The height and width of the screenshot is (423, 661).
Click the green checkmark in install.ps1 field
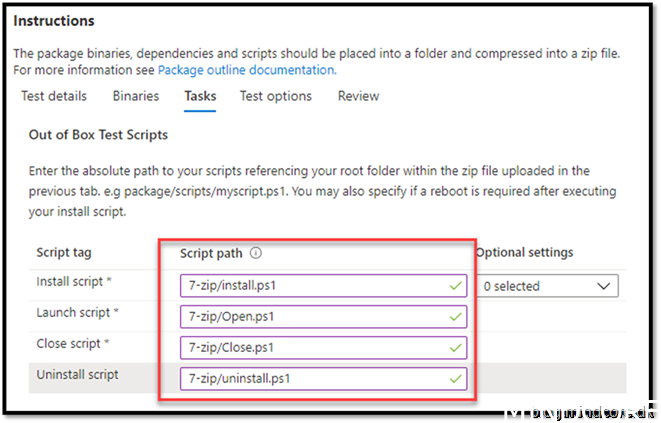pyautogui.click(x=456, y=286)
